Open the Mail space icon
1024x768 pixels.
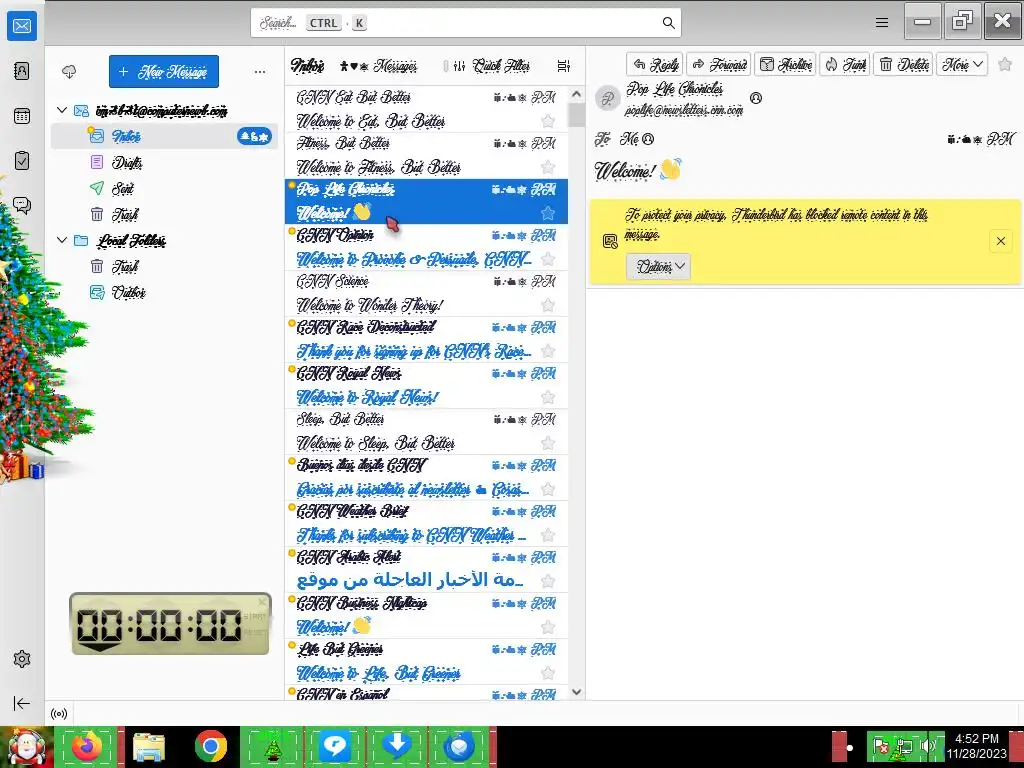22,26
